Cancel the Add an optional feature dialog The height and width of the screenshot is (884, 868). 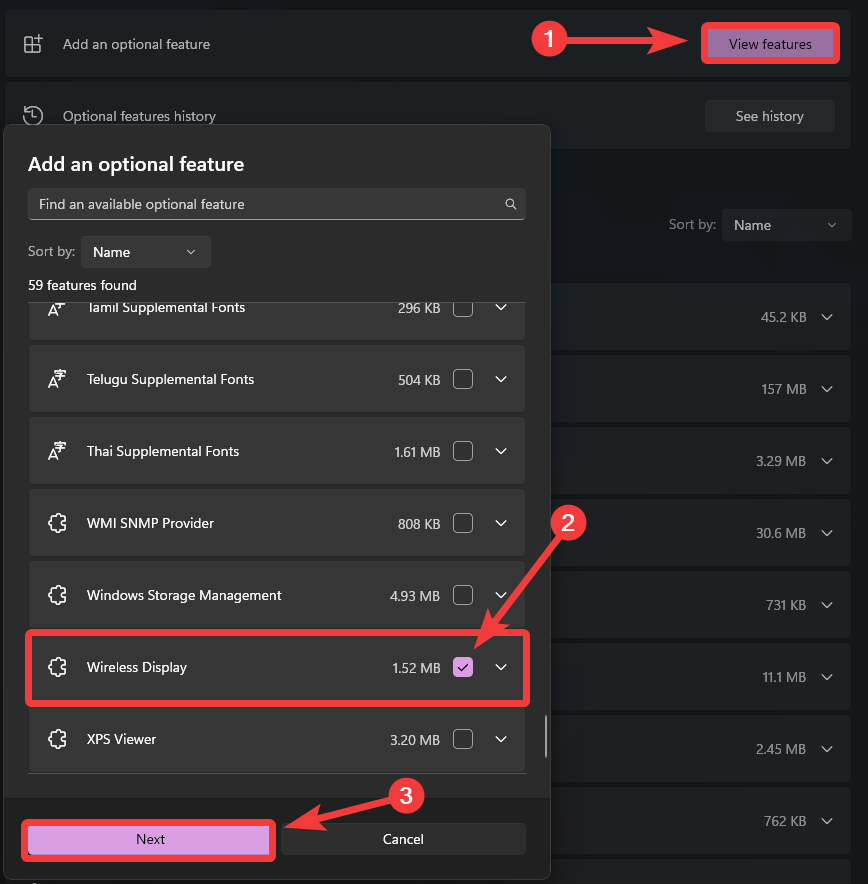pos(403,839)
